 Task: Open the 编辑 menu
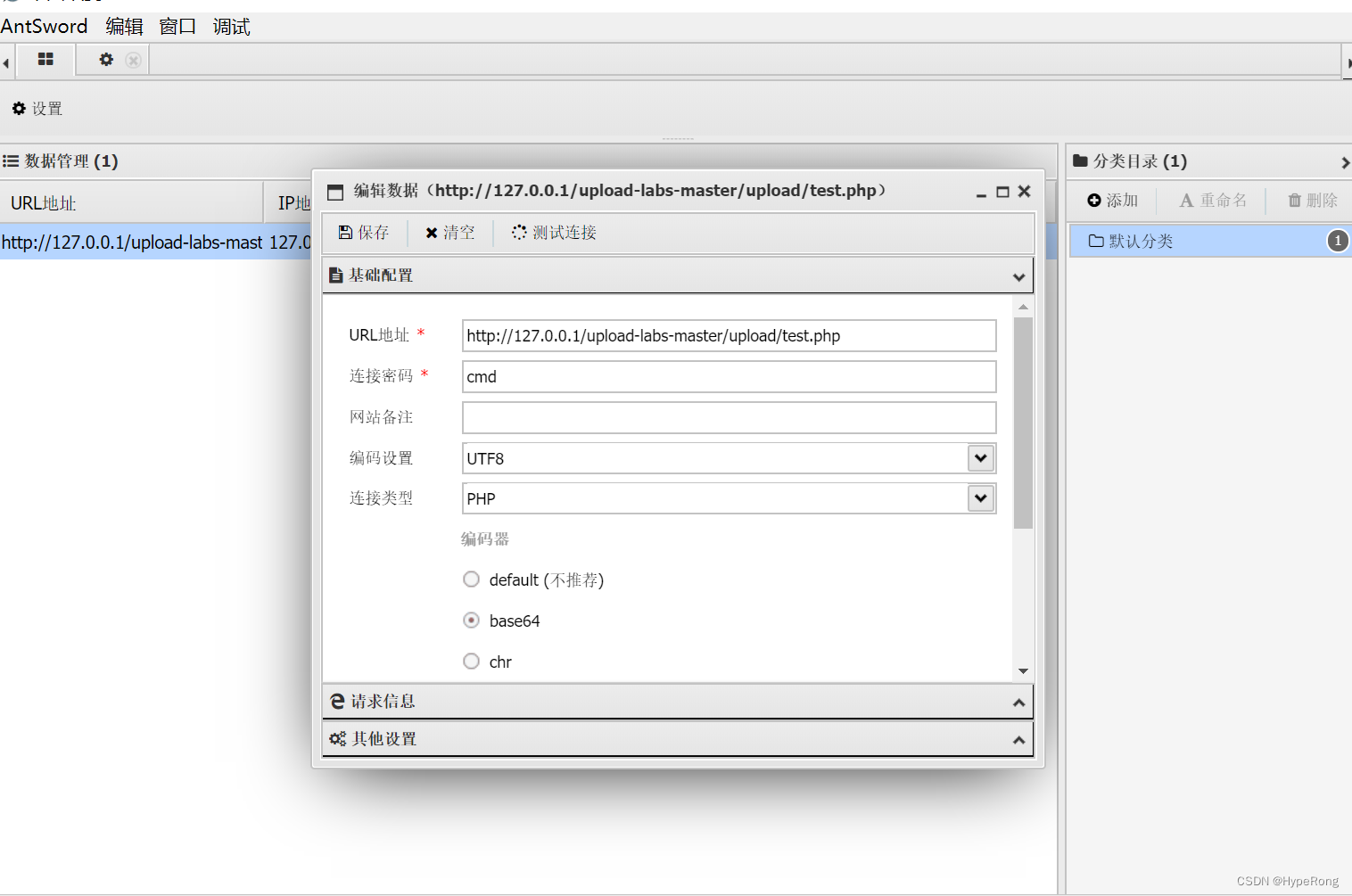click(x=124, y=27)
